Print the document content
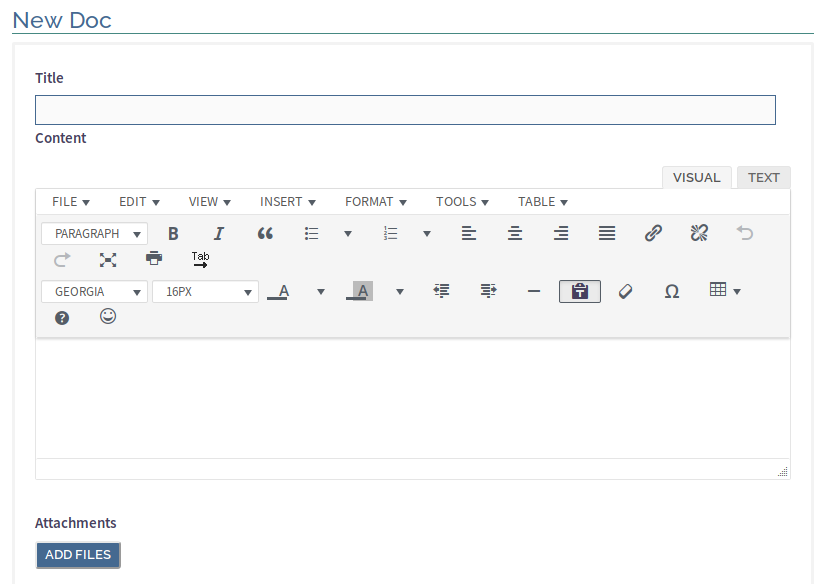The height and width of the screenshot is (584, 827). [x=154, y=259]
